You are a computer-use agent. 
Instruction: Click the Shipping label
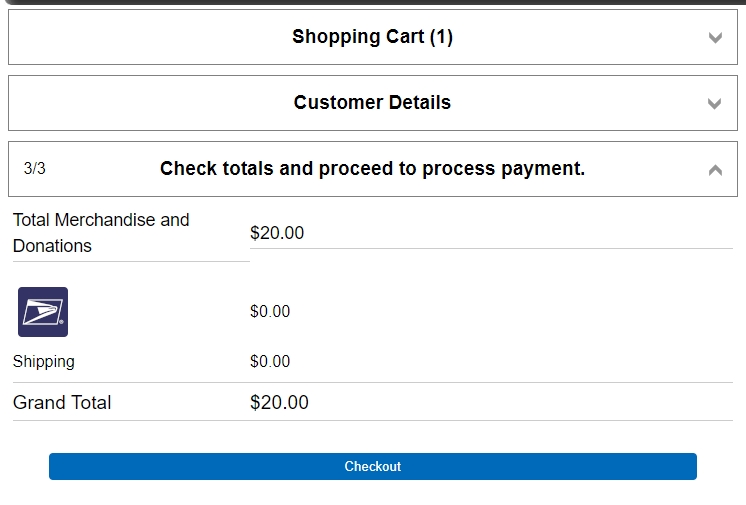(x=44, y=362)
